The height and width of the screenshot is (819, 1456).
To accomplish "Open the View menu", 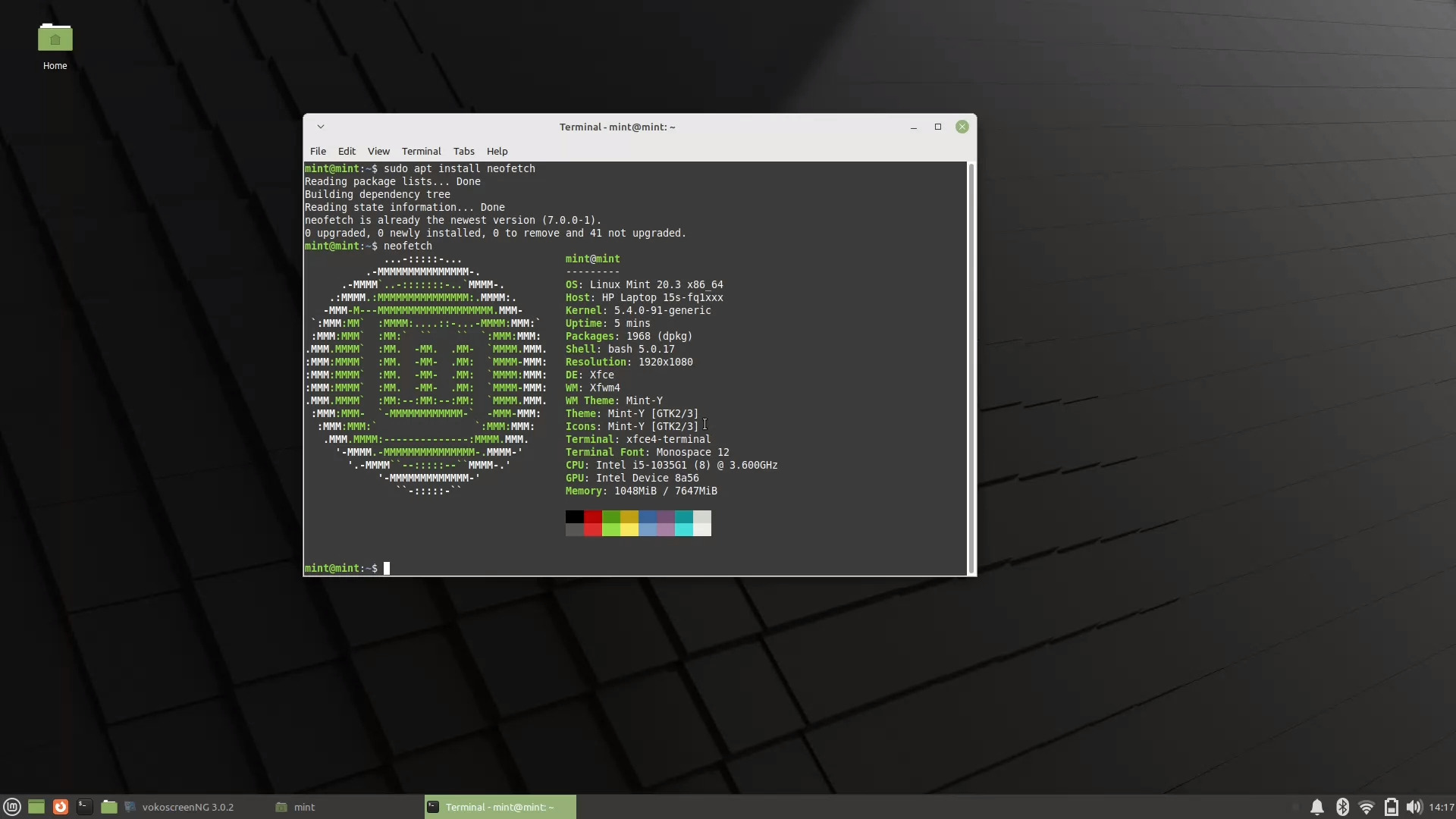I will click(x=378, y=151).
